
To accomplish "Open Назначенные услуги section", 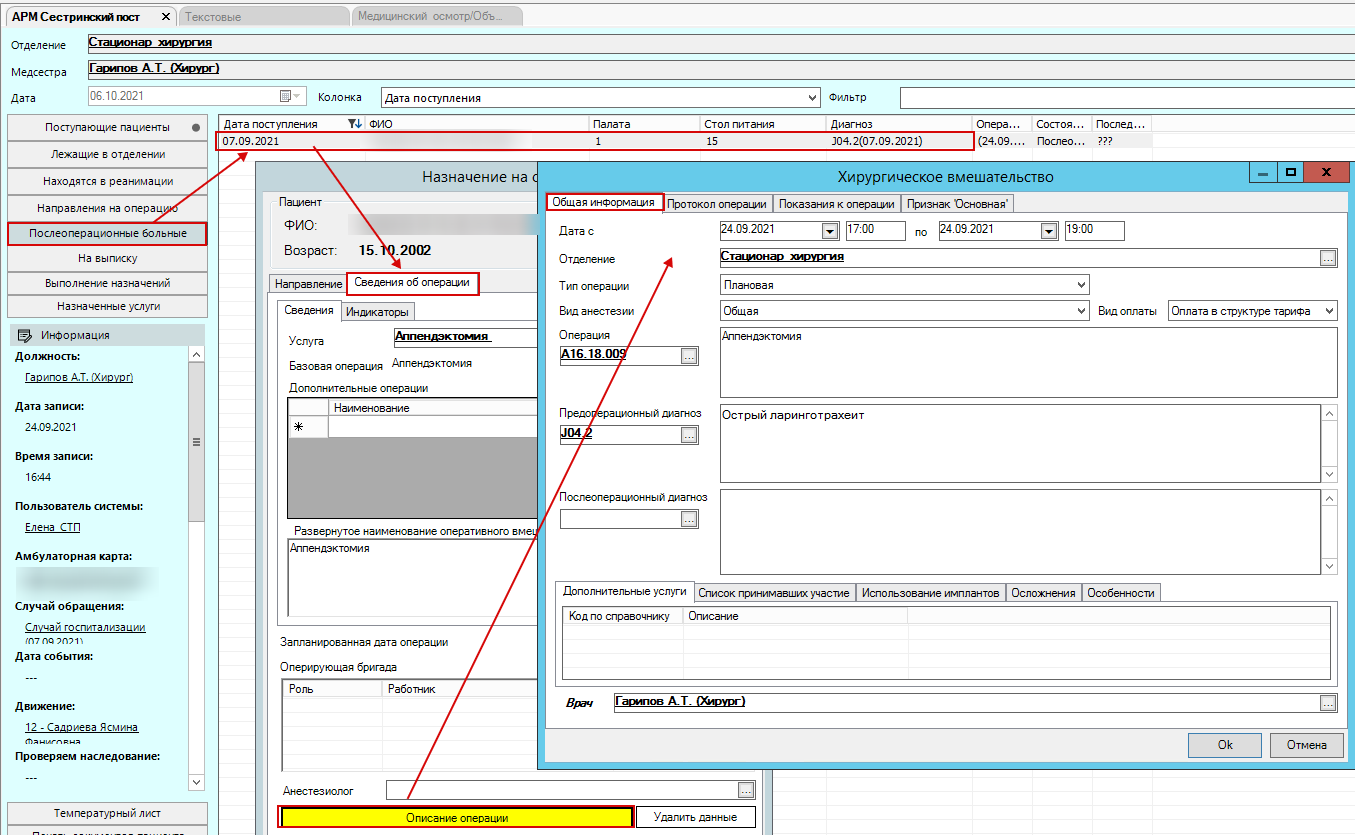I will point(107,306).
